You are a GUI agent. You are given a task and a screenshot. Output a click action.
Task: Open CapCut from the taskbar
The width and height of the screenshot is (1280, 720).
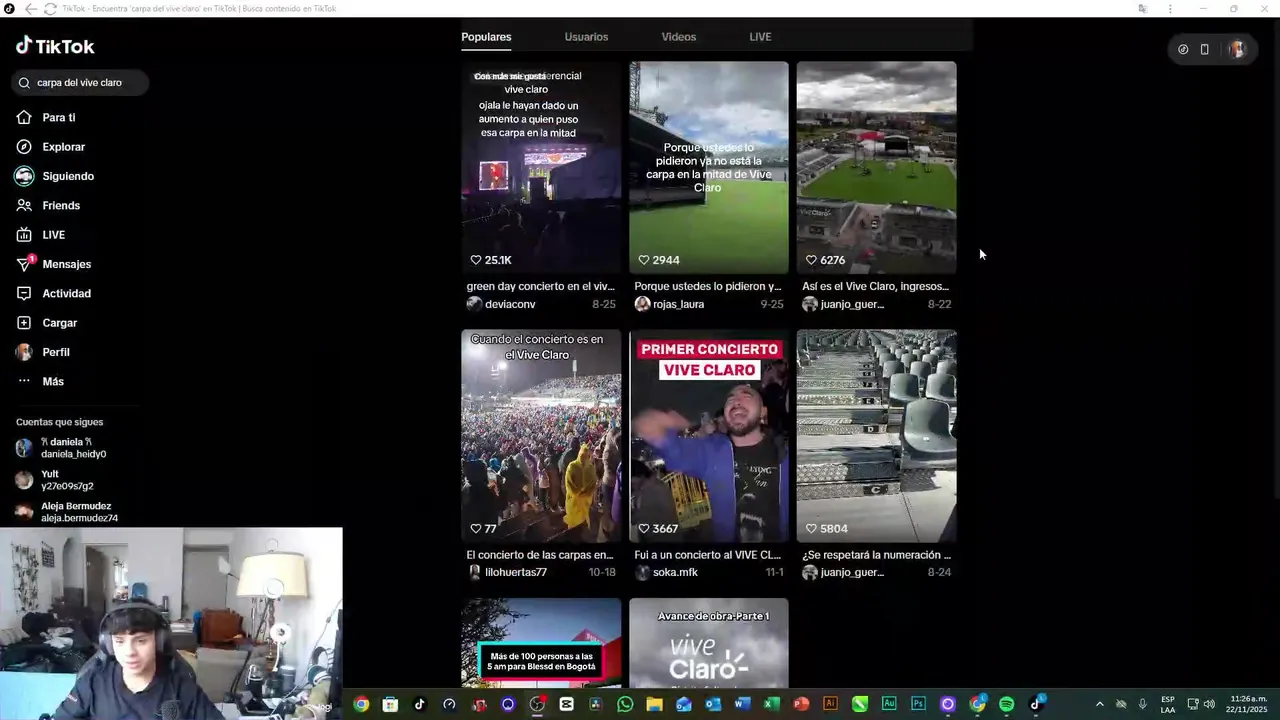coord(567,704)
